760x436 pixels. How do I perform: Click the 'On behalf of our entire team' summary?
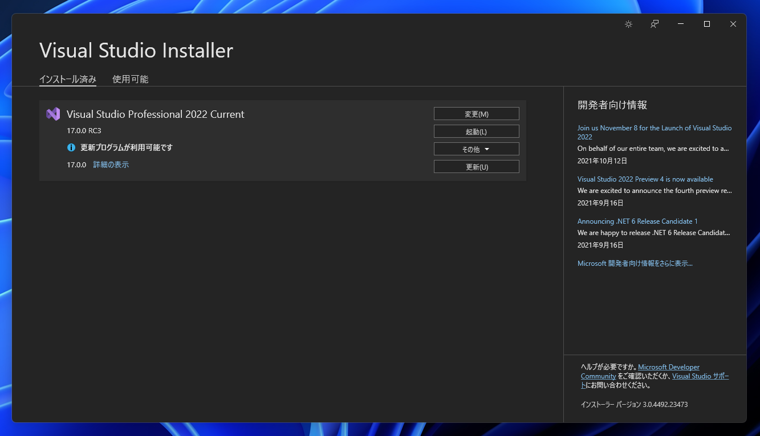point(653,149)
